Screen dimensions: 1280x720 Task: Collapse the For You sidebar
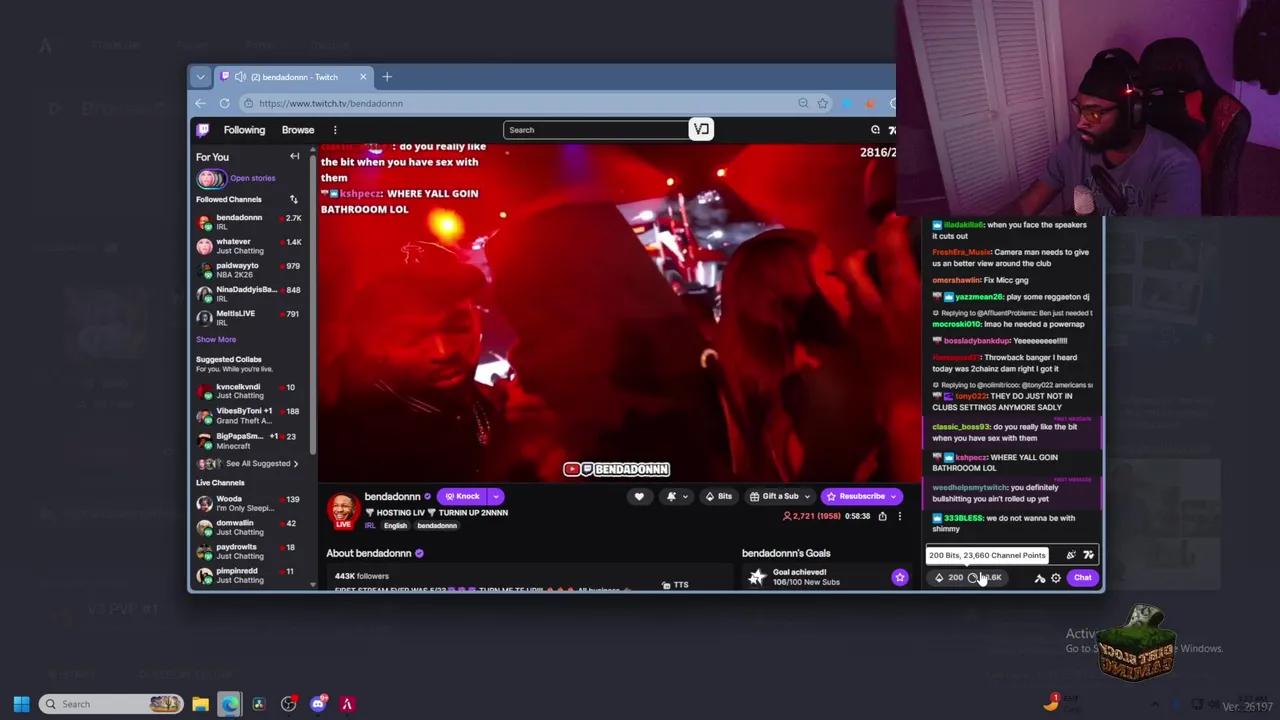tap(294, 156)
